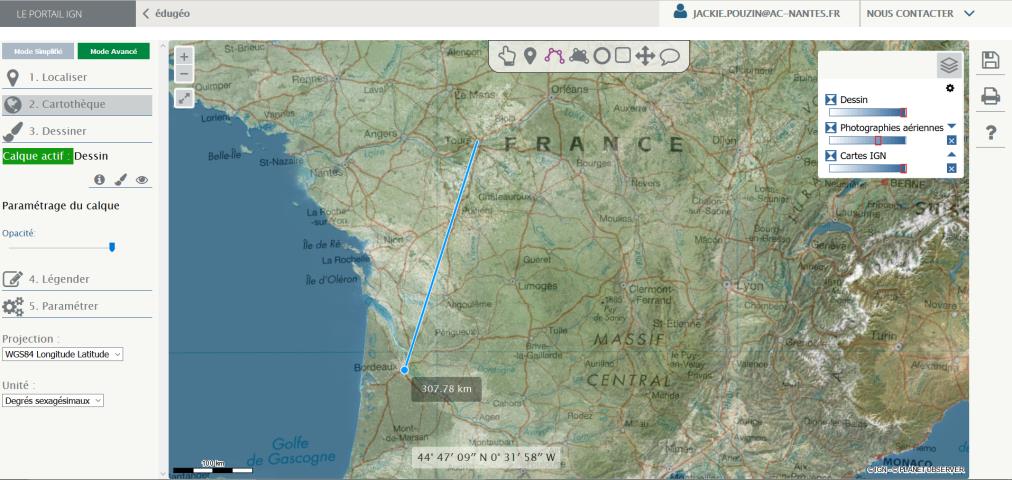This screenshot has height=480, width=1012.
Task: Select the polygon drawing tool
Action: [578, 56]
